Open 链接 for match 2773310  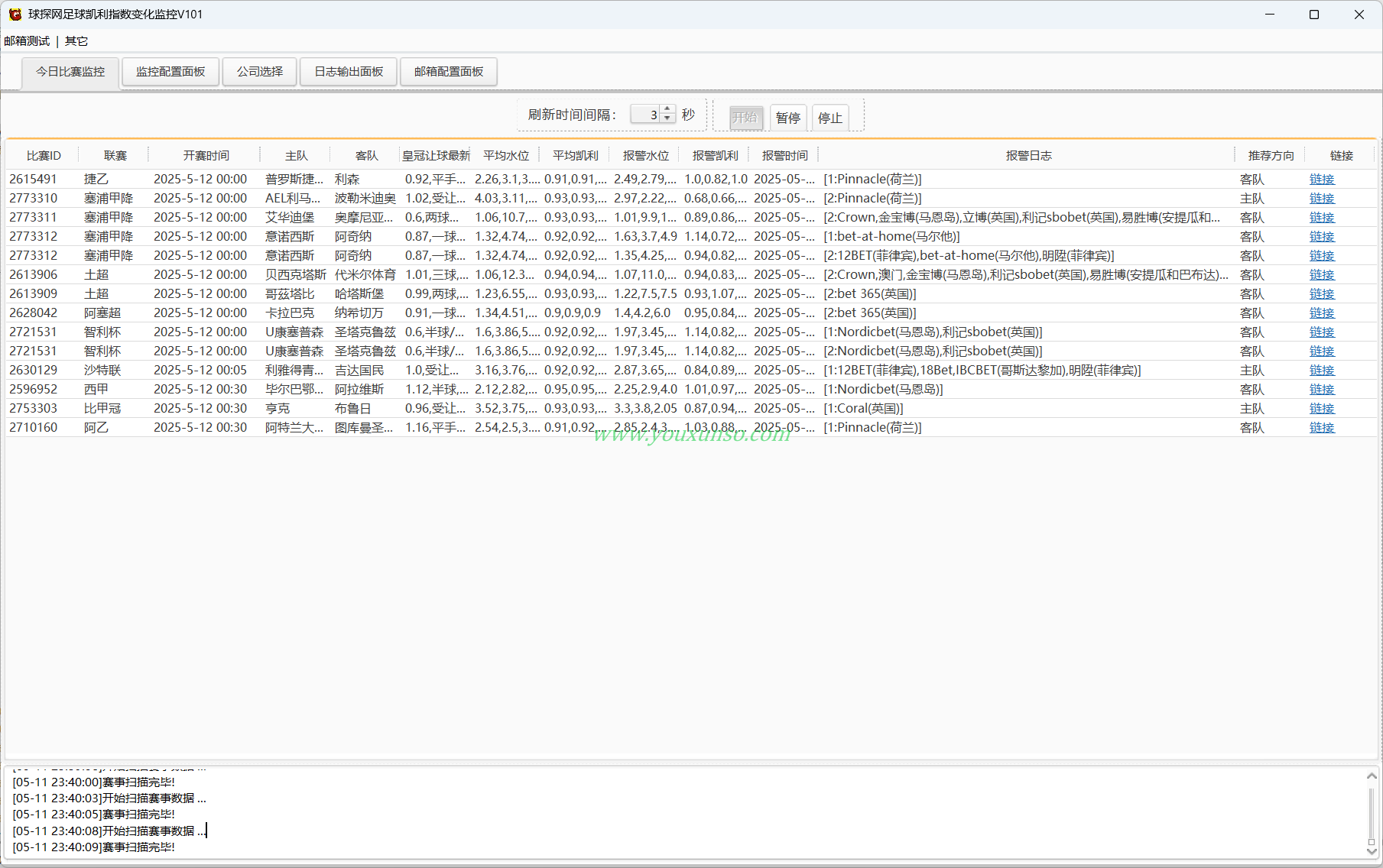(1322, 199)
